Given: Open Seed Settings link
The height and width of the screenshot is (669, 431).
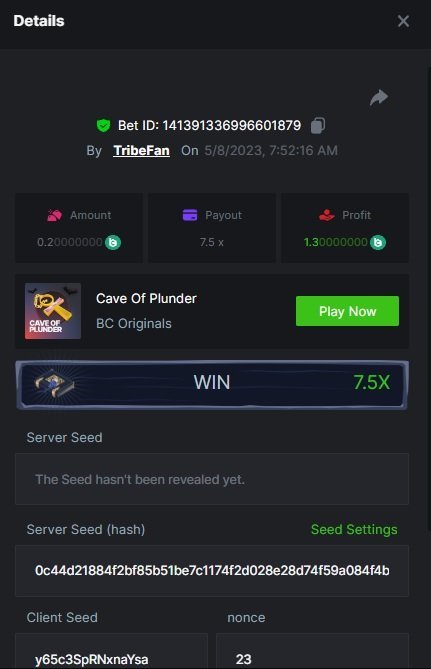Looking at the screenshot, I should [x=354, y=529].
